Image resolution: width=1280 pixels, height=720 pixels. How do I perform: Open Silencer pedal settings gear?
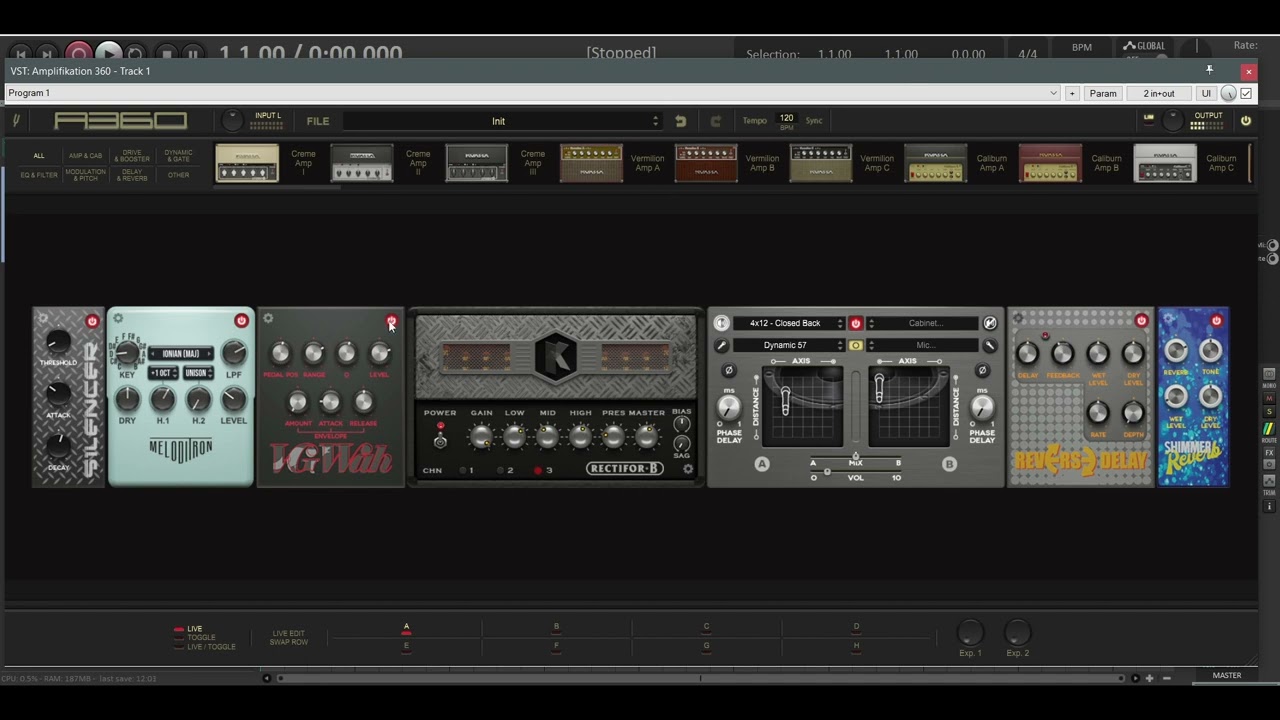[x=43, y=319]
